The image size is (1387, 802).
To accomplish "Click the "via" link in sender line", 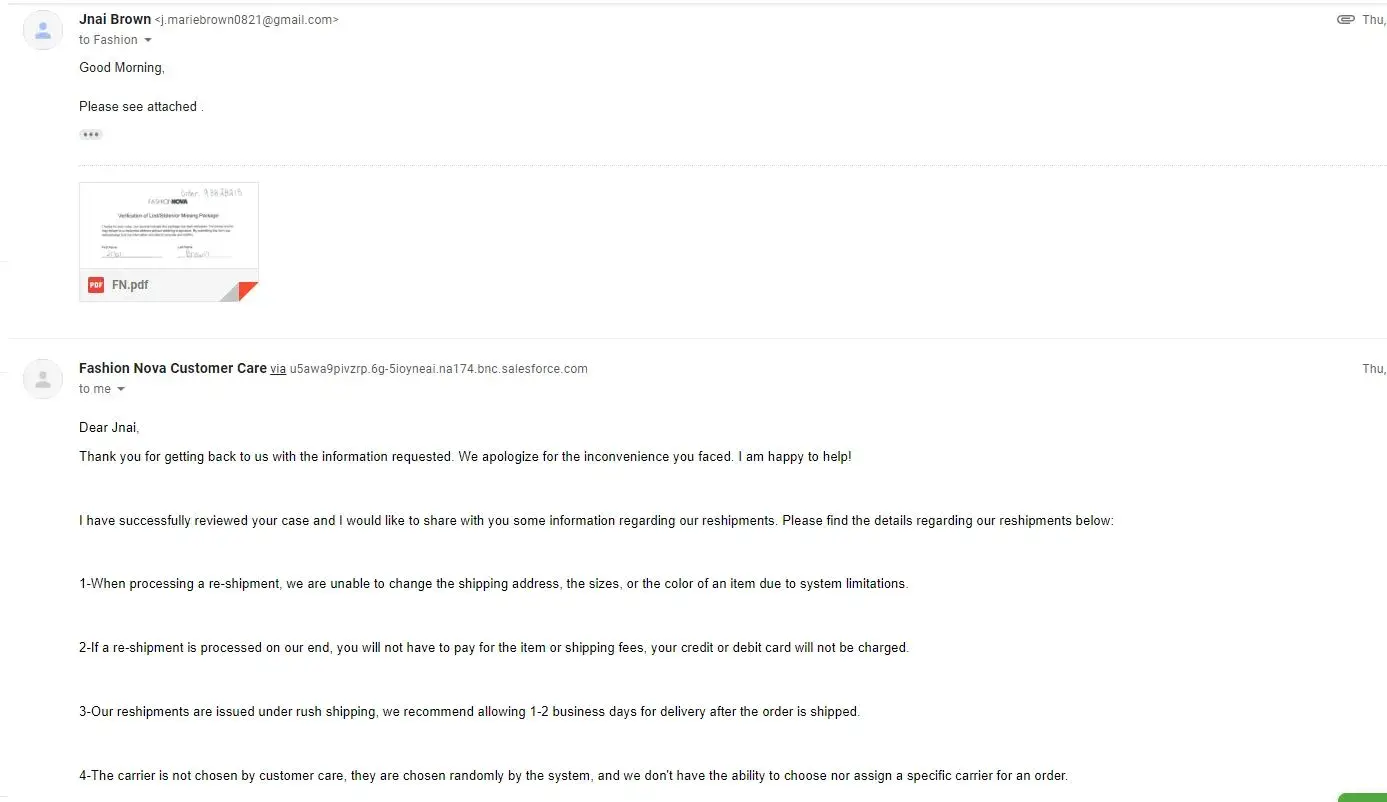I will coord(278,369).
